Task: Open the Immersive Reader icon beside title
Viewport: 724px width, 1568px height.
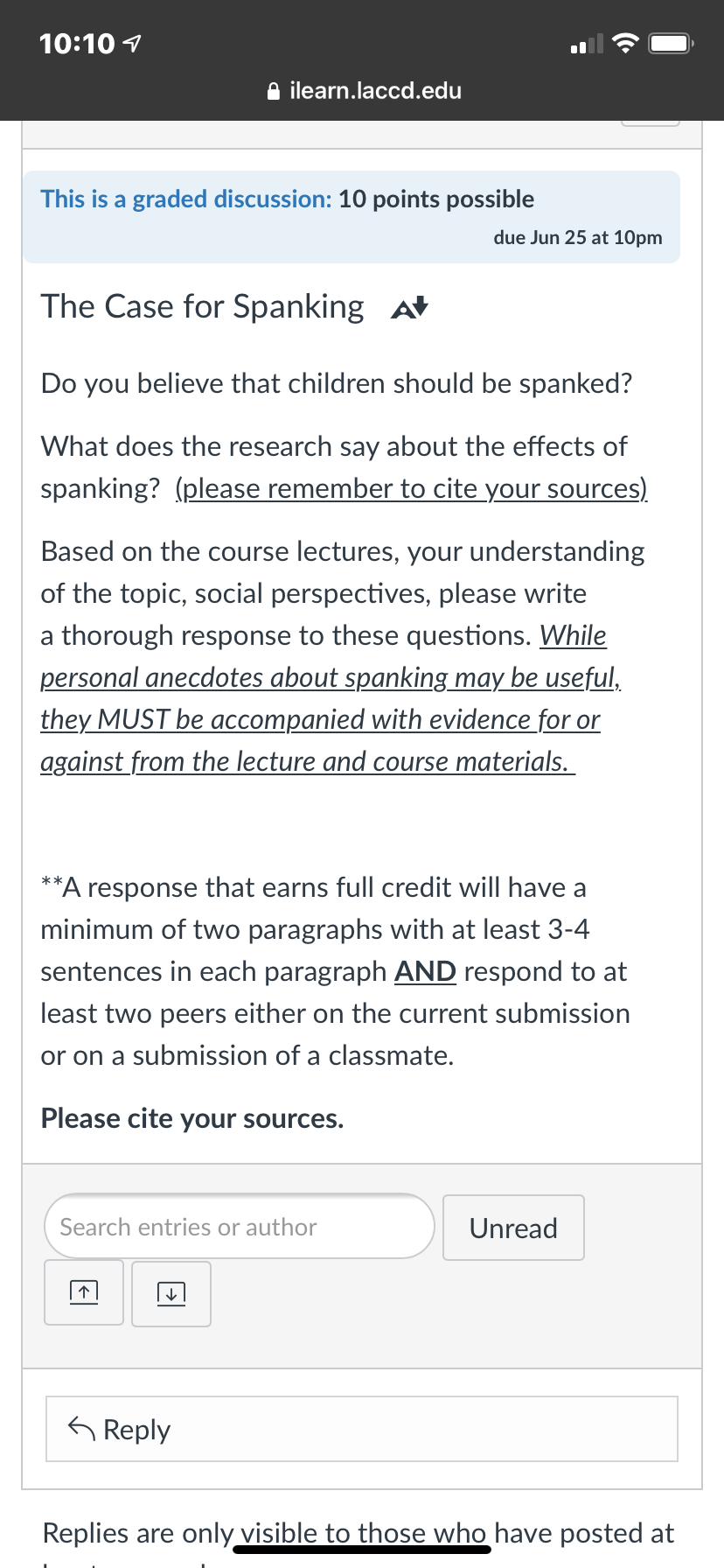Action: coord(409,308)
